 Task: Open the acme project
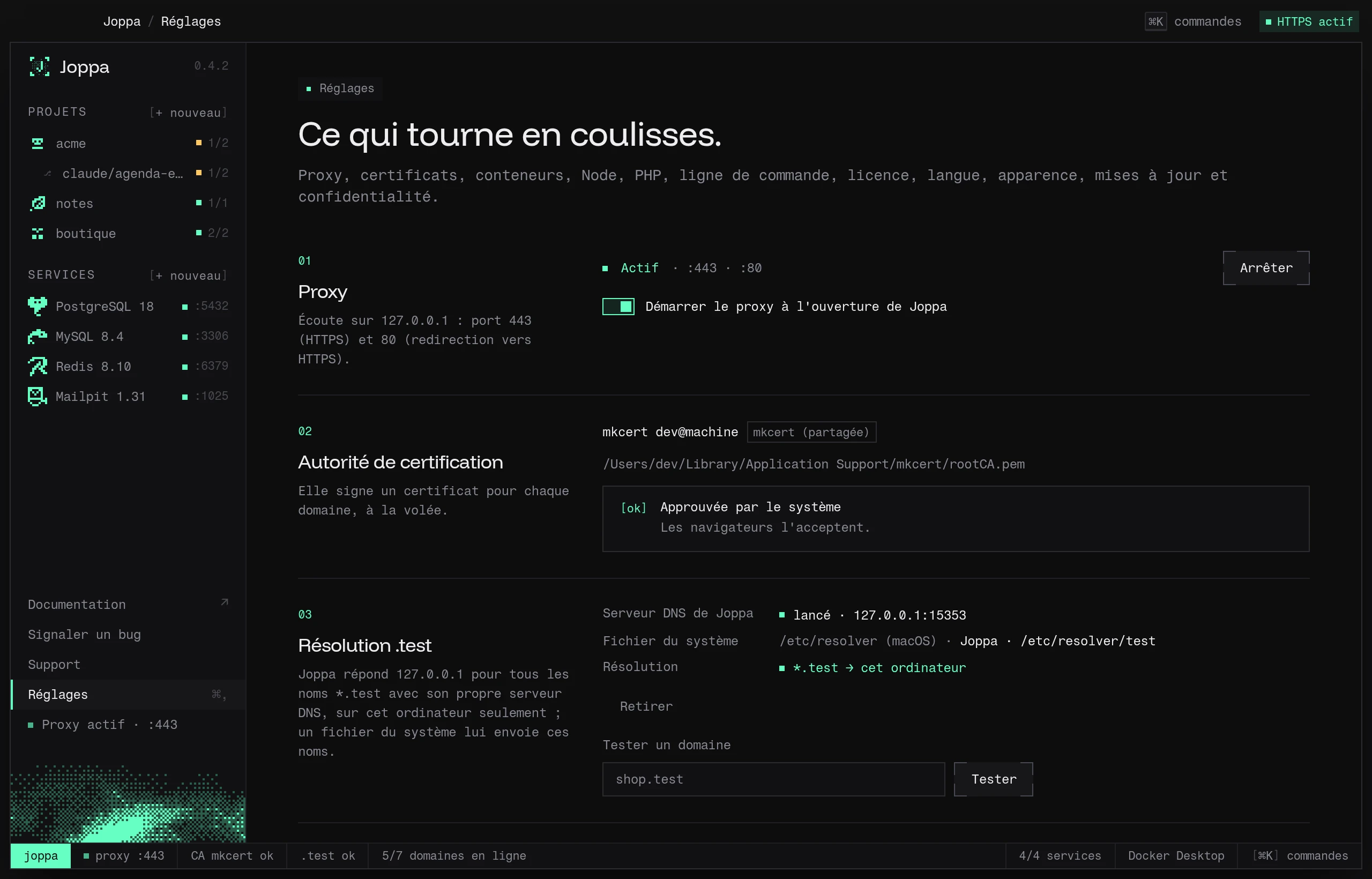[x=128, y=143]
